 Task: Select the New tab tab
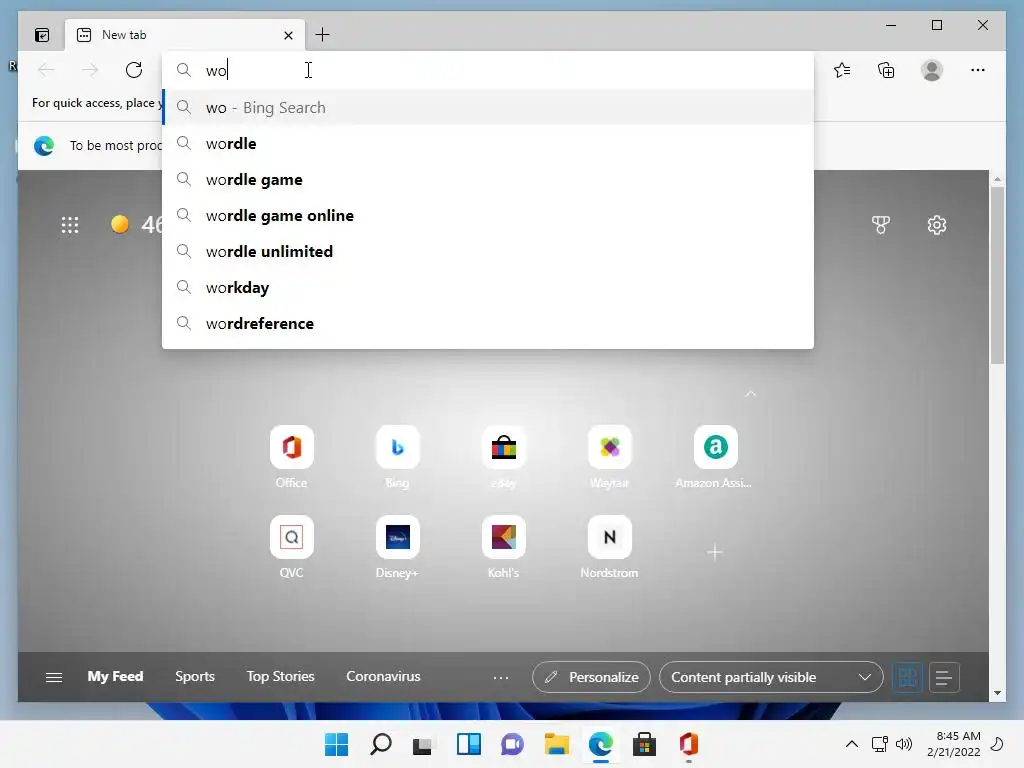click(185, 35)
